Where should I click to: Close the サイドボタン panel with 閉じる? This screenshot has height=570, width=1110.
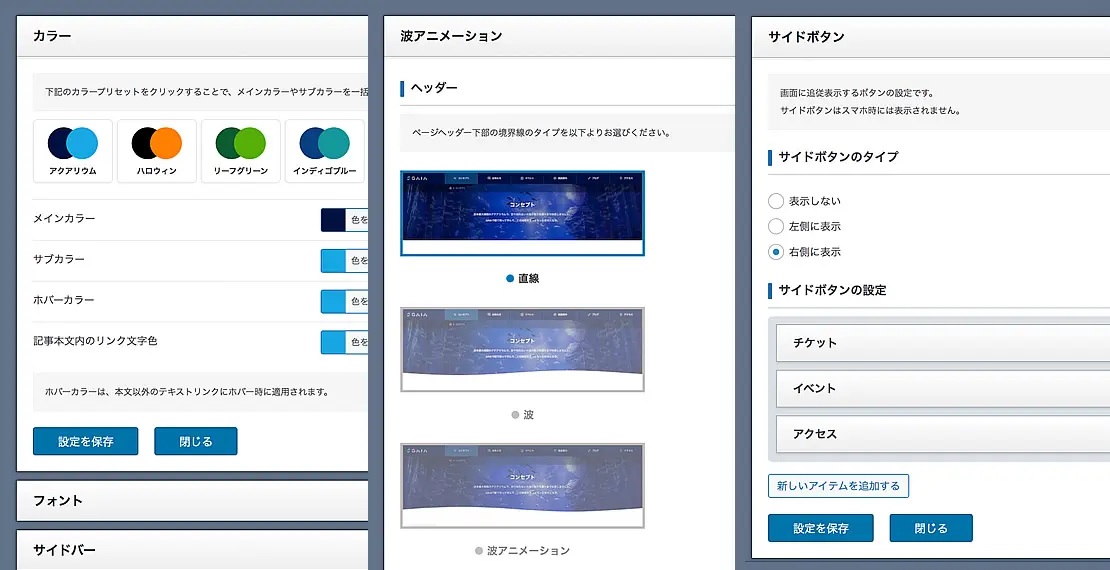pos(930,528)
